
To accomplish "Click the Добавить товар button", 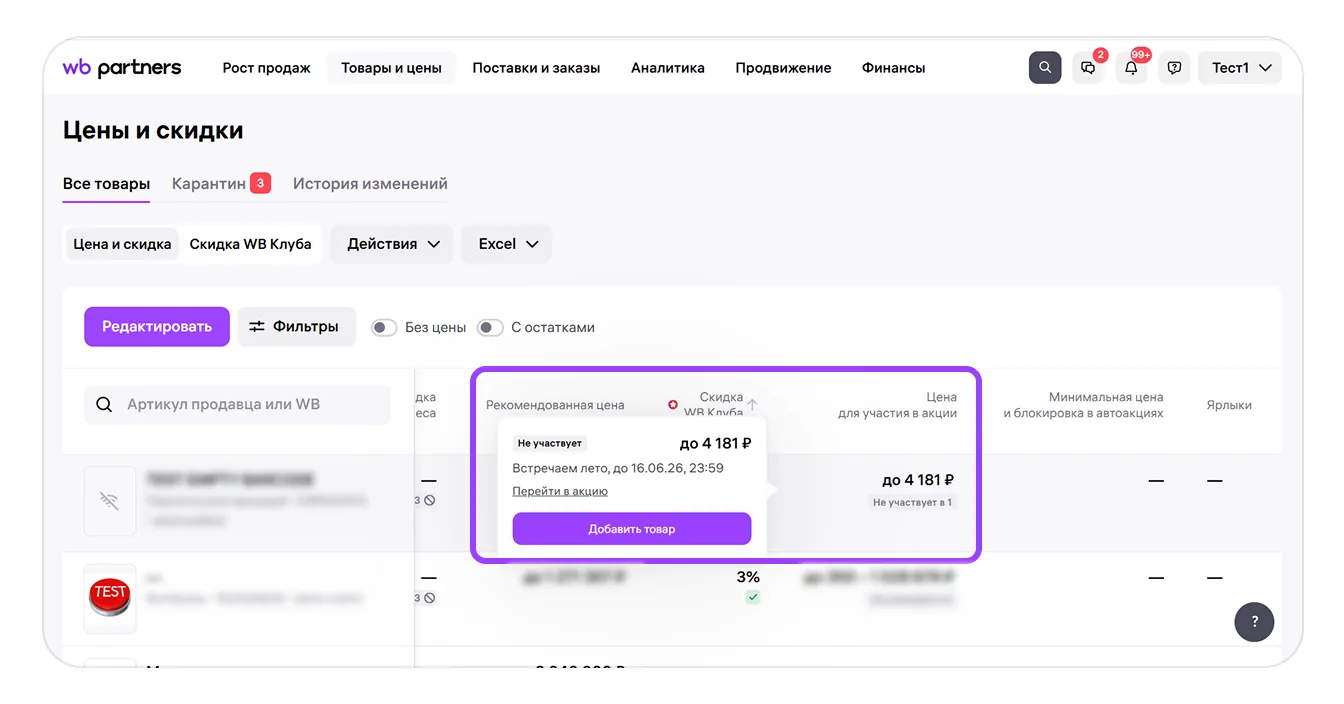I will (x=632, y=529).
